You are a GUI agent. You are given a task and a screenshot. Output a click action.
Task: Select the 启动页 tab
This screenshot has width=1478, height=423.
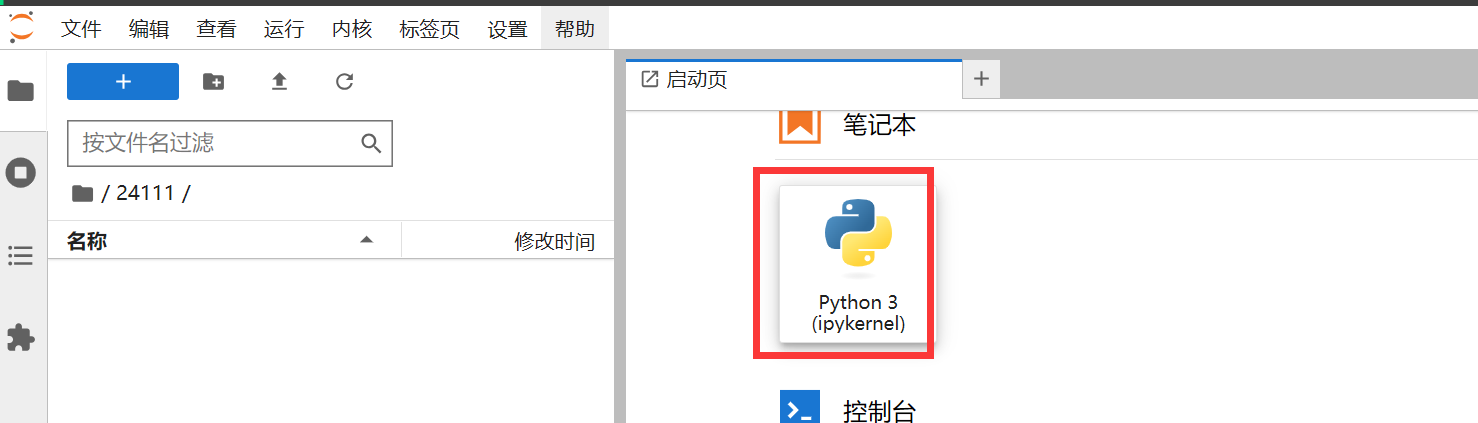click(795, 79)
